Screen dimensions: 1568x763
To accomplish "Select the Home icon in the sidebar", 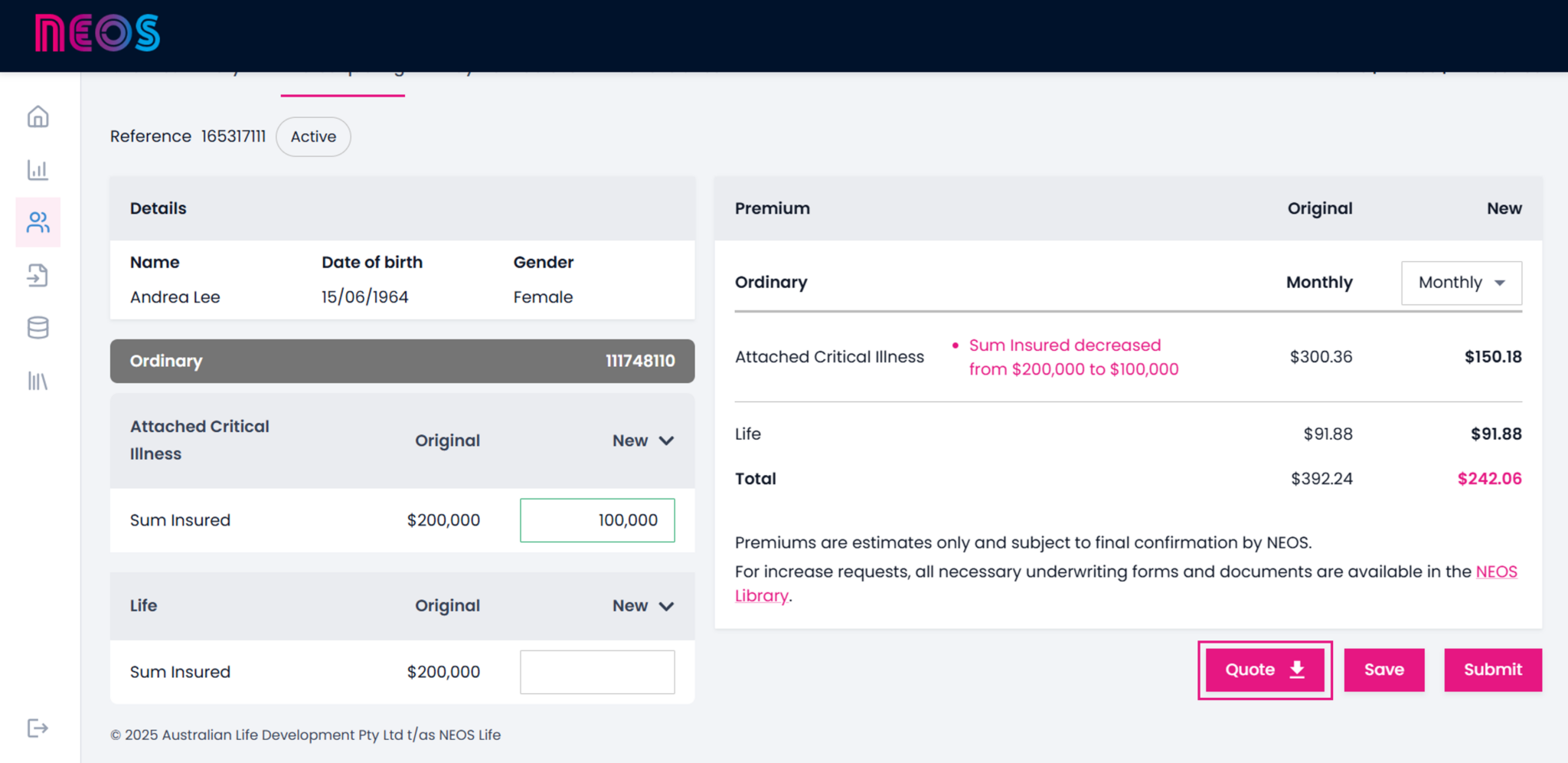I will click(38, 116).
